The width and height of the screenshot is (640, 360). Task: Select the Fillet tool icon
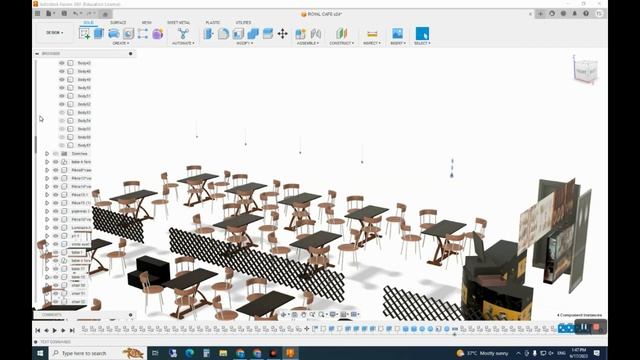[223, 33]
